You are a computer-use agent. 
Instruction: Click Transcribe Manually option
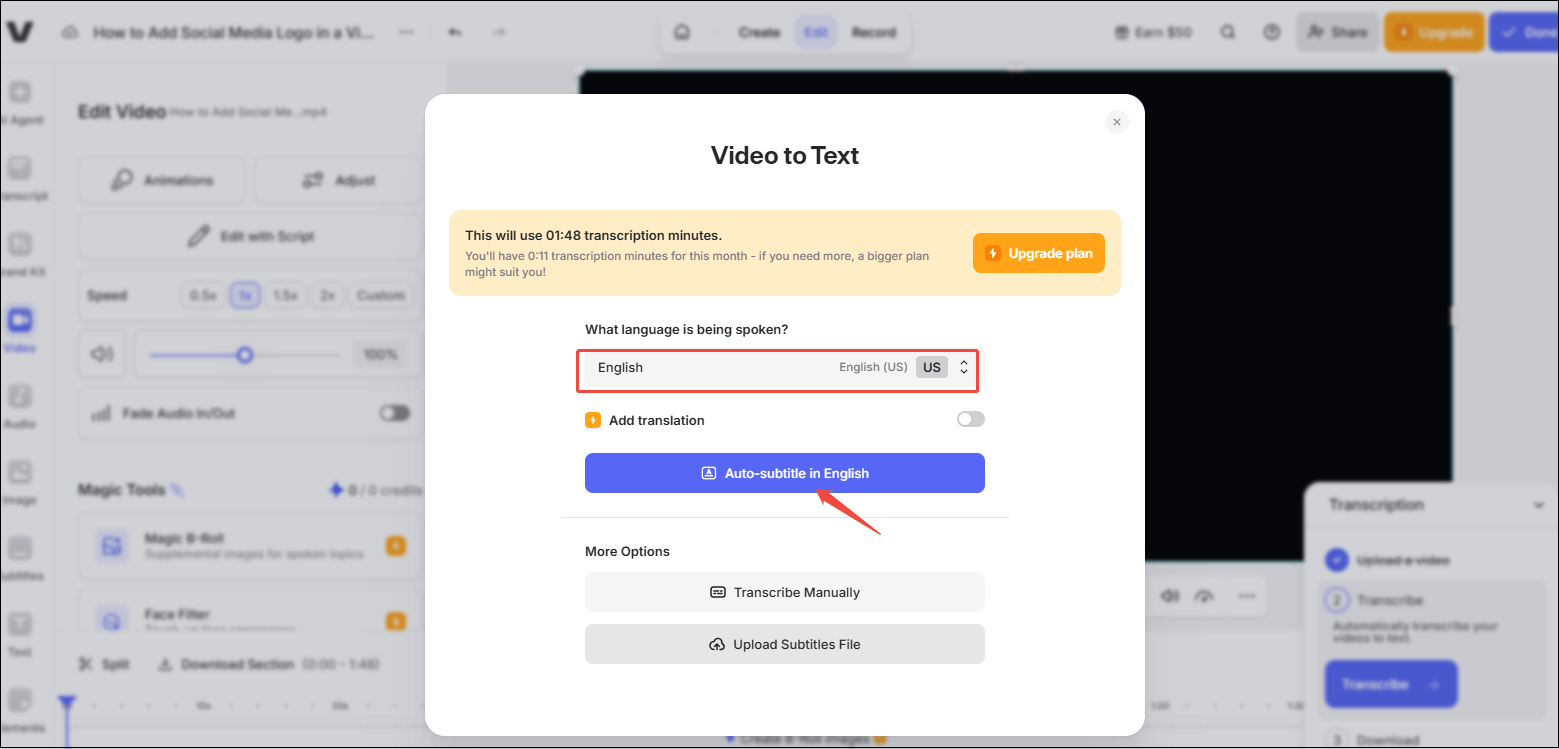click(785, 592)
